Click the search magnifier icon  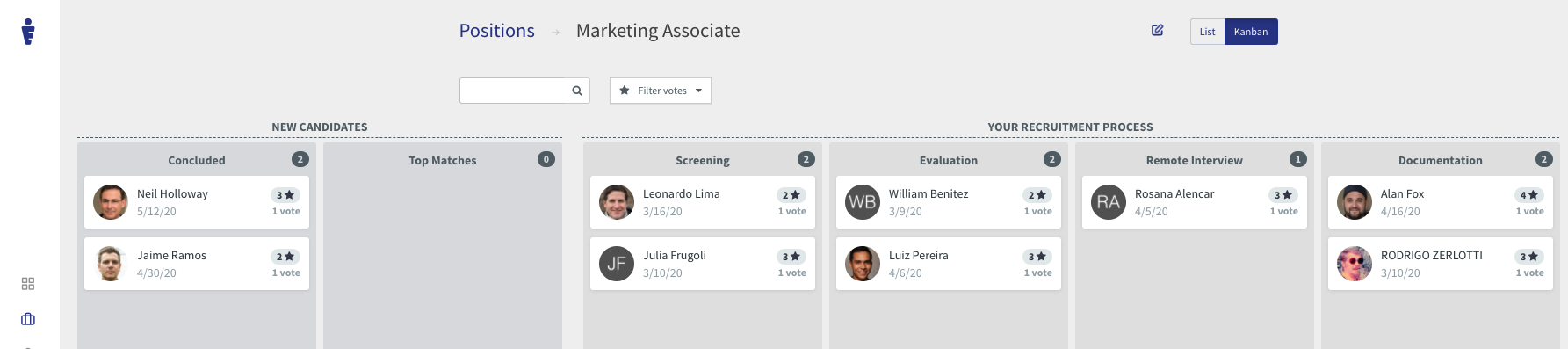click(x=577, y=91)
